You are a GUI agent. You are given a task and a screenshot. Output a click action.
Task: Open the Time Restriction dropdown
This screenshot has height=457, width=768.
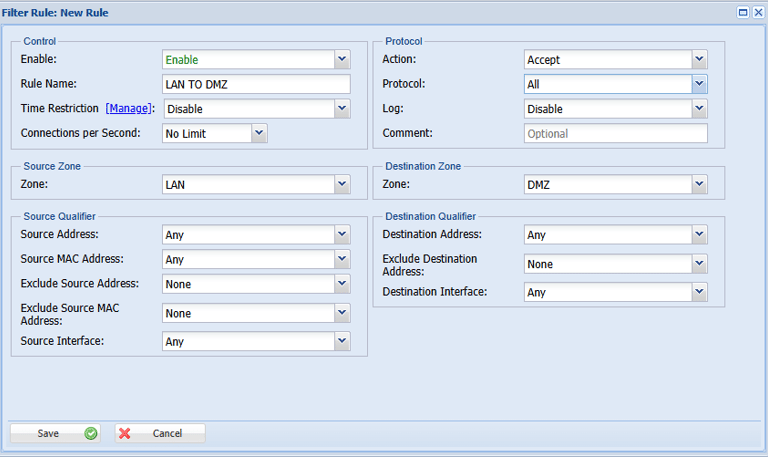tap(342, 108)
